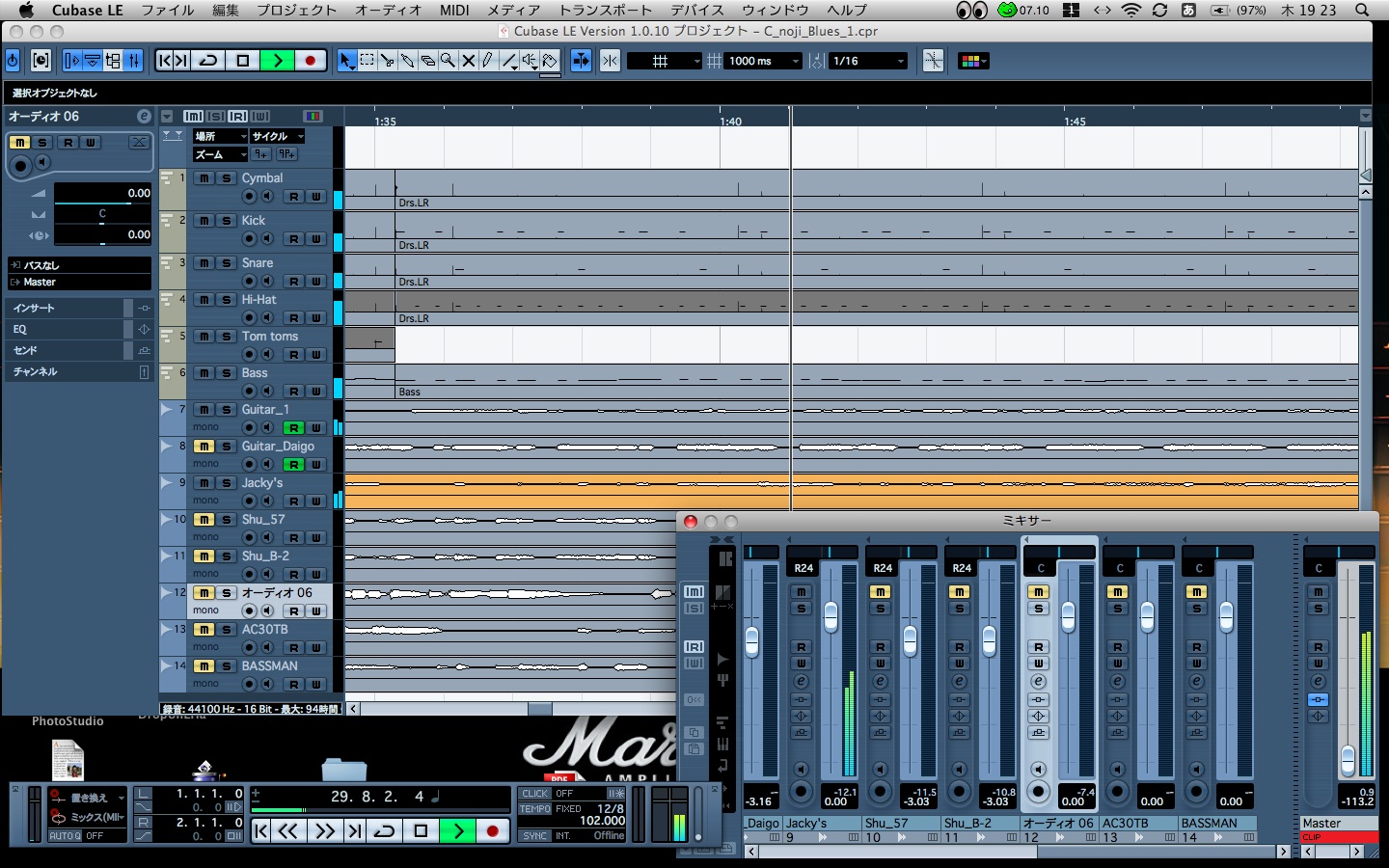Image resolution: width=1389 pixels, height=868 pixels.
Task: Collapse the Cymbal drum folder track
Action: coord(168,178)
